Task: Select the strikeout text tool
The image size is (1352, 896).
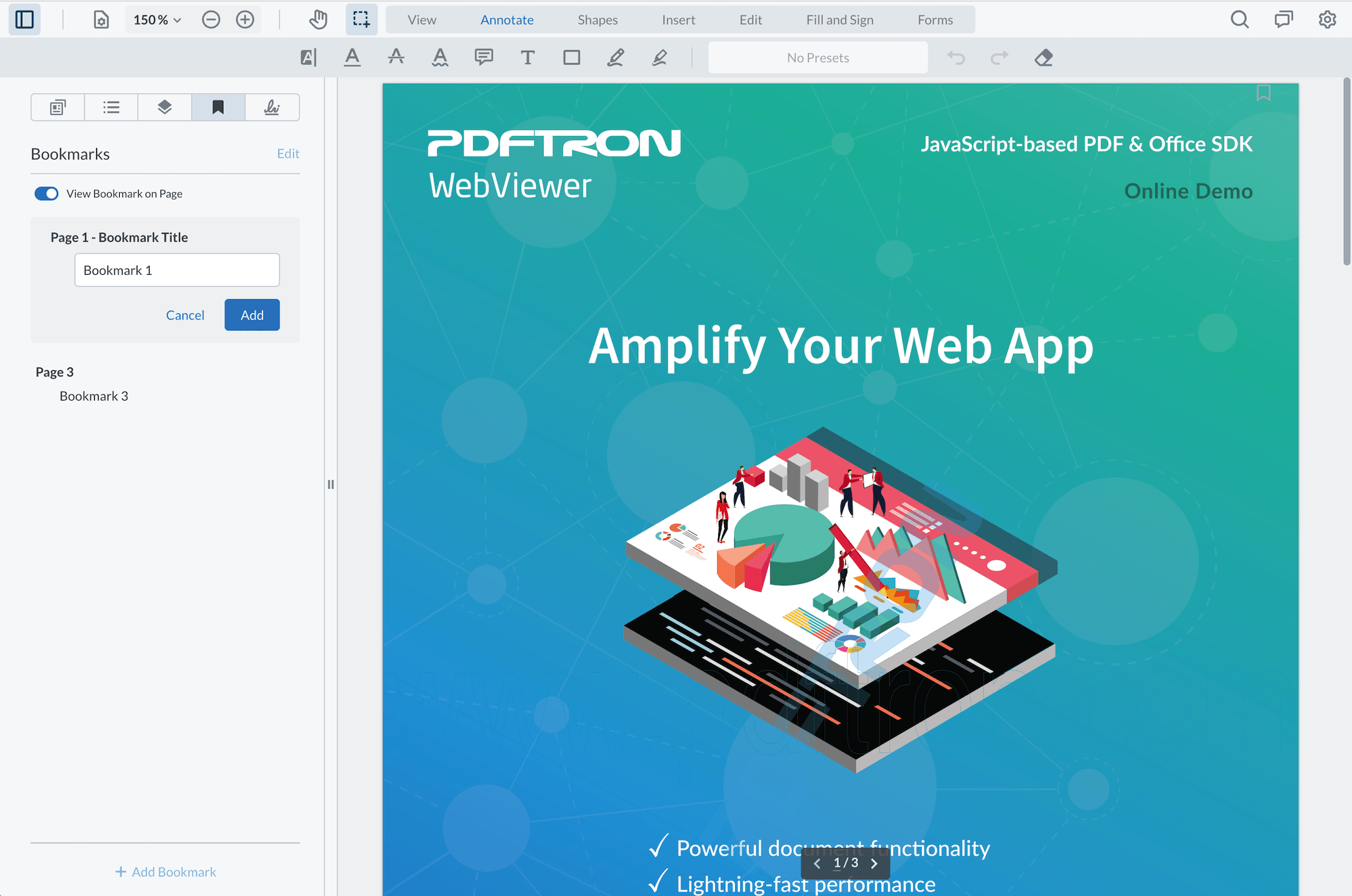Action: tap(396, 58)
